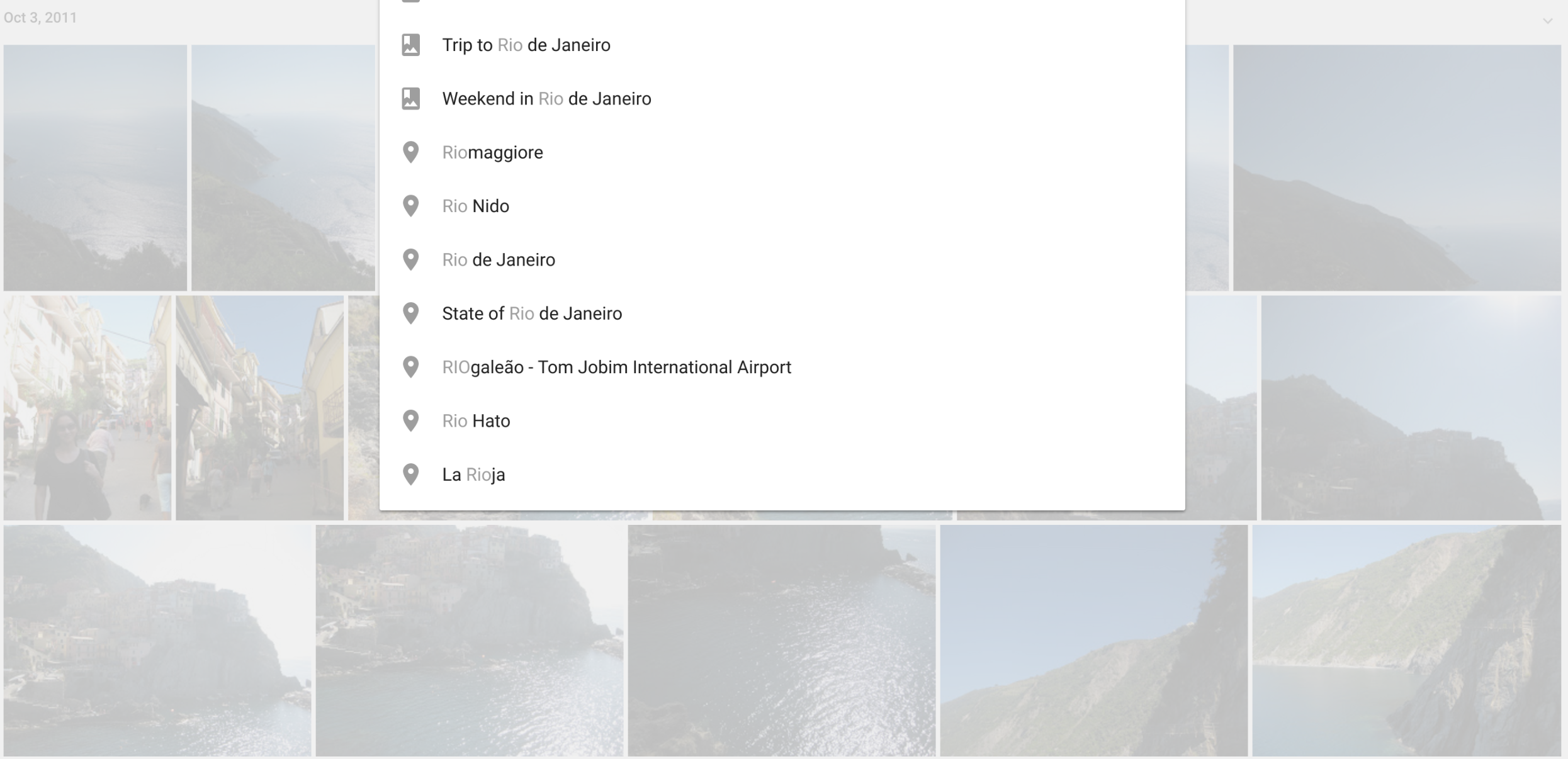Click location pin beside RIOgaleão airport suggestion
The width and height of the screenshot is (1568, 759).
click(x=410, y=367)
